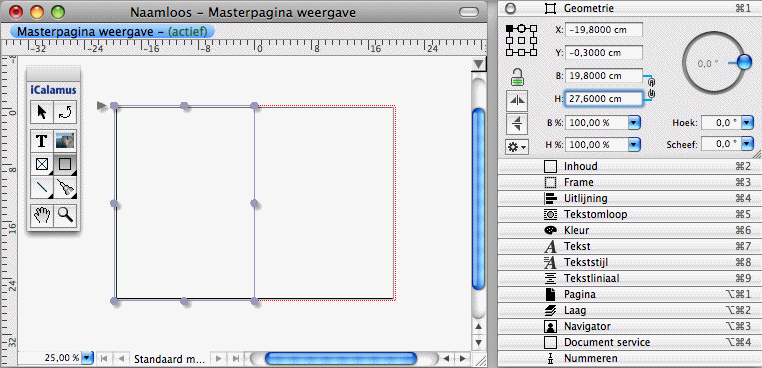The height and width of the screenshot is (368, 762).
Task: Open the Pagina inspector section
Action: pyautogui.click(x=630, y=294)
